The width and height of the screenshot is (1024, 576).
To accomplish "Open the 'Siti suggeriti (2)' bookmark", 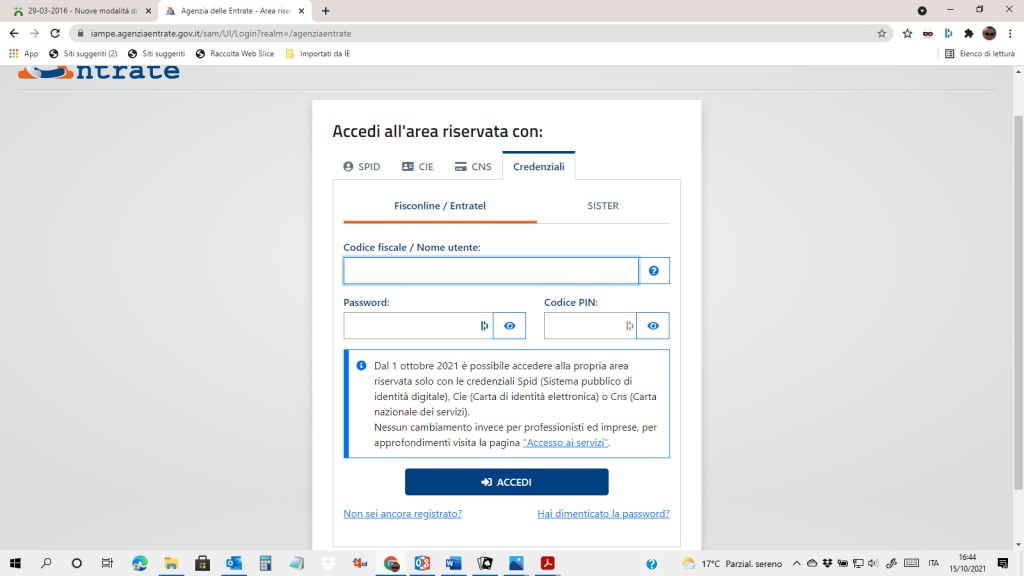I will [83, 54].
